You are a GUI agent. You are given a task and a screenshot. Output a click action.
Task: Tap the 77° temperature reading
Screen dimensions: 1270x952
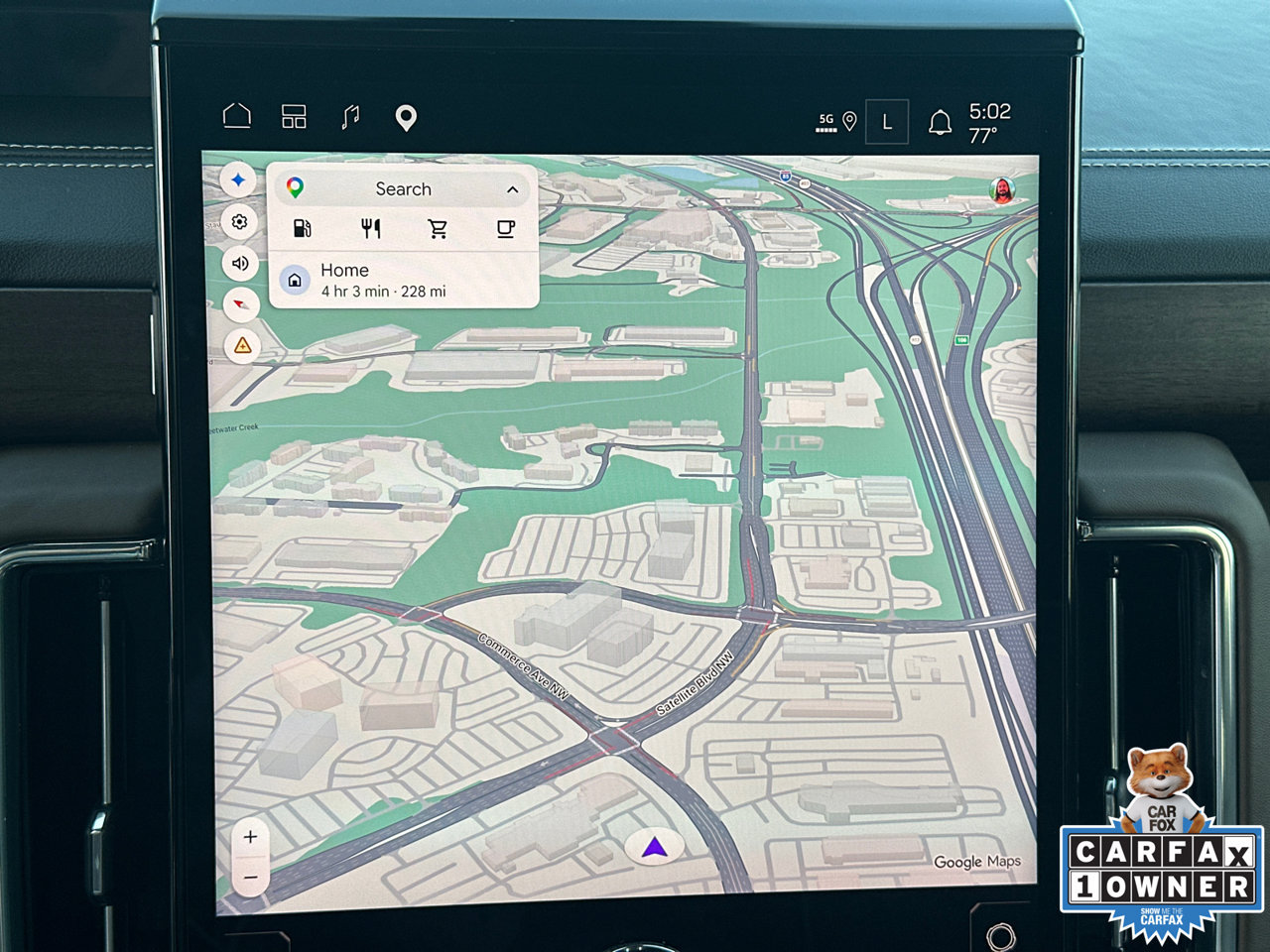pos(982,135)
